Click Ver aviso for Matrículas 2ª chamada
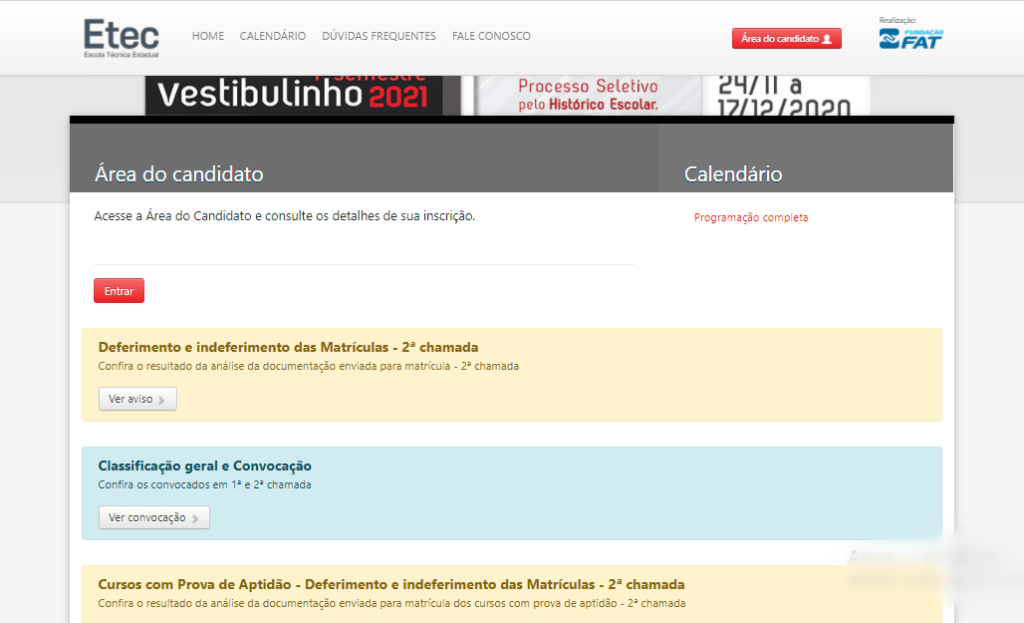The width and height of the screenshot is (1024, 623). (137, 398)
